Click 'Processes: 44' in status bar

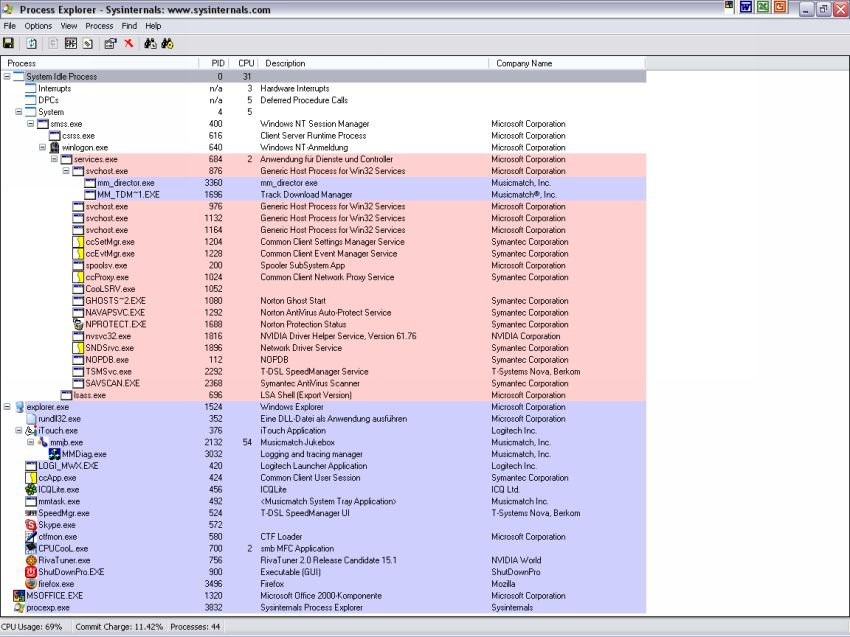[195, 627]
